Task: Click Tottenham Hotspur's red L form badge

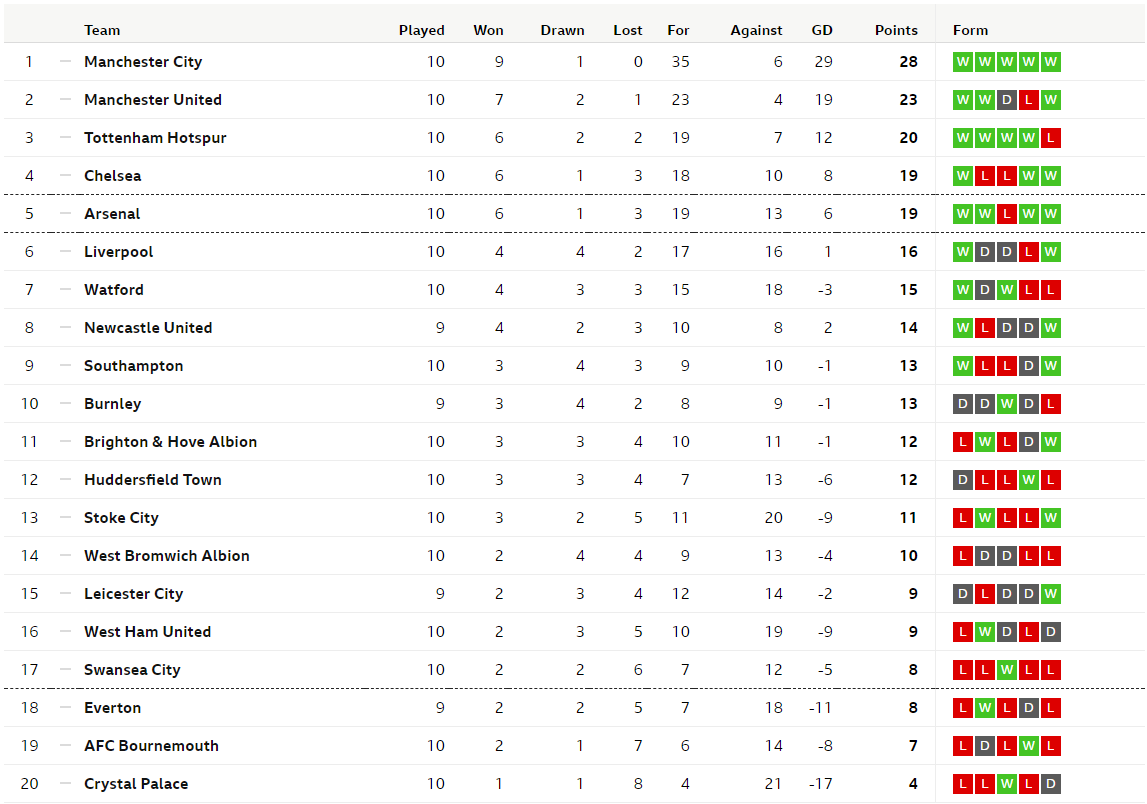Action: point(1050,138)
